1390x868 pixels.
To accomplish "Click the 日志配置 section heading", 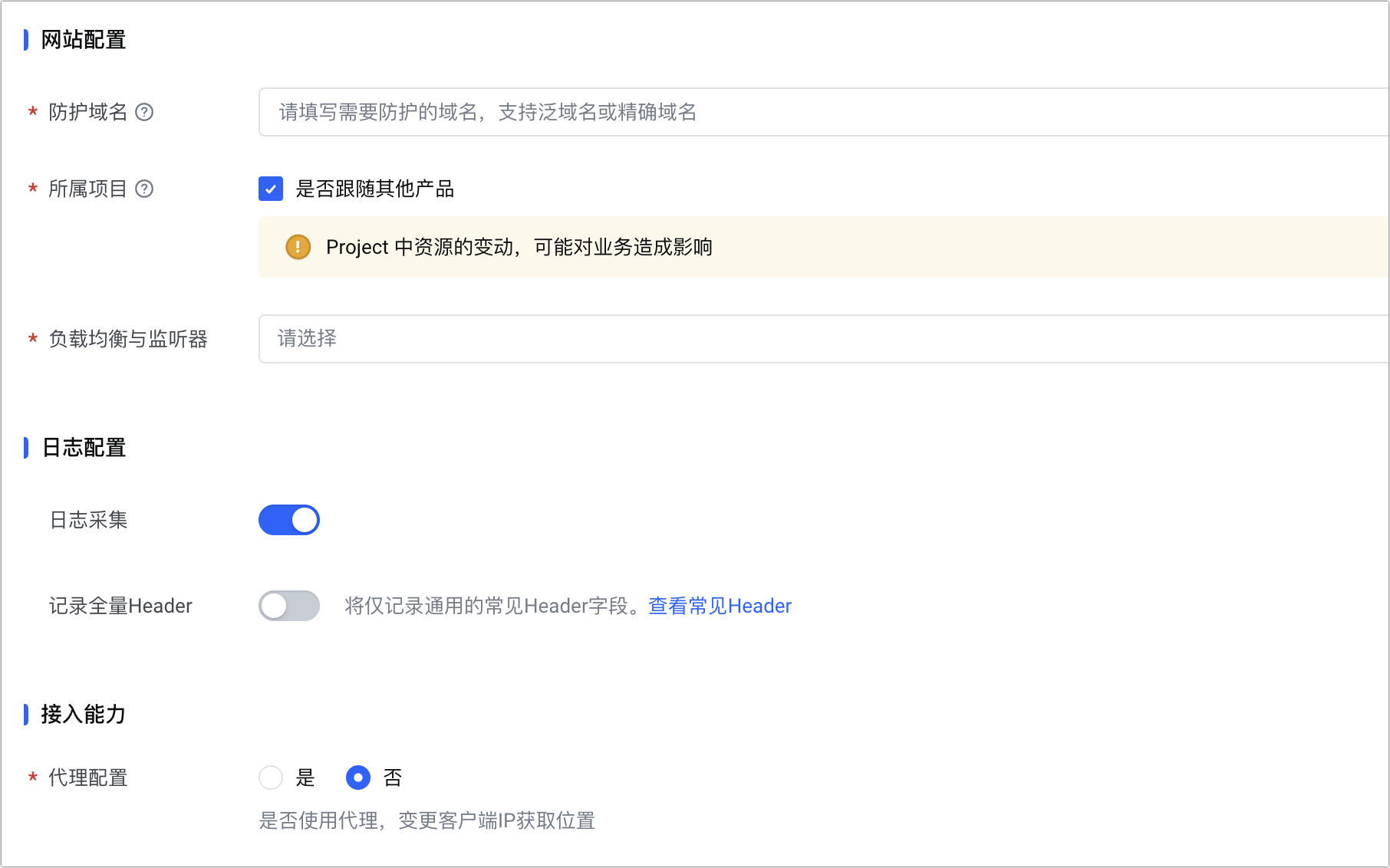I will pos(83,448).
